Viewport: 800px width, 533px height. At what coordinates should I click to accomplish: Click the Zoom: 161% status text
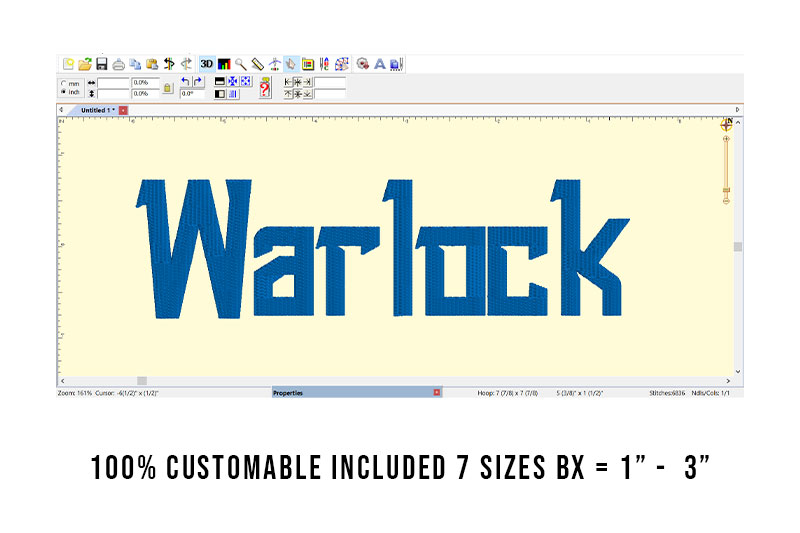pyautogui.click(x=74, y=393)
